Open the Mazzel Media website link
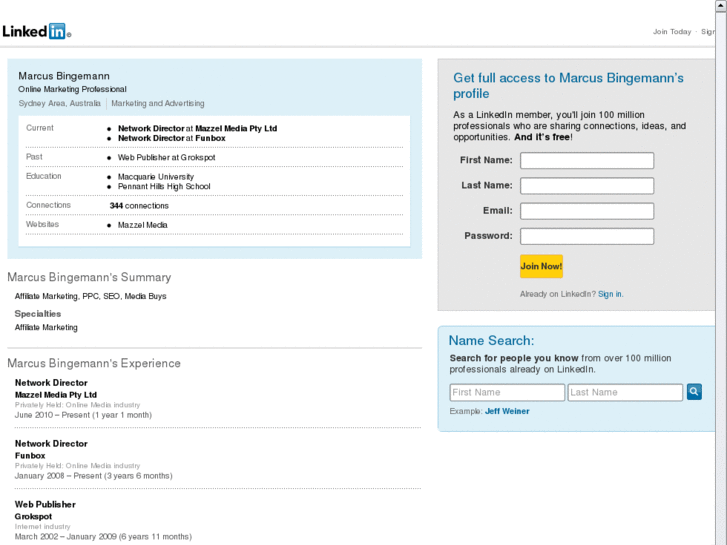Screen dimensions: 727x545 142,225
